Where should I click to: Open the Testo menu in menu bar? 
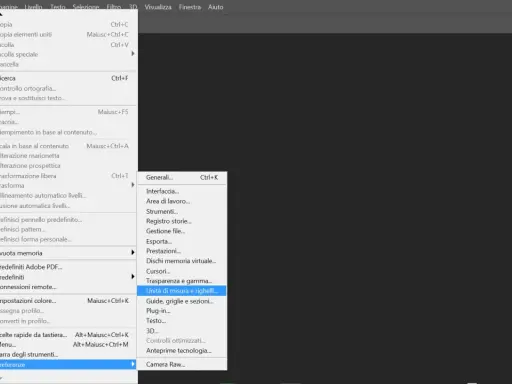coord(58,7)
